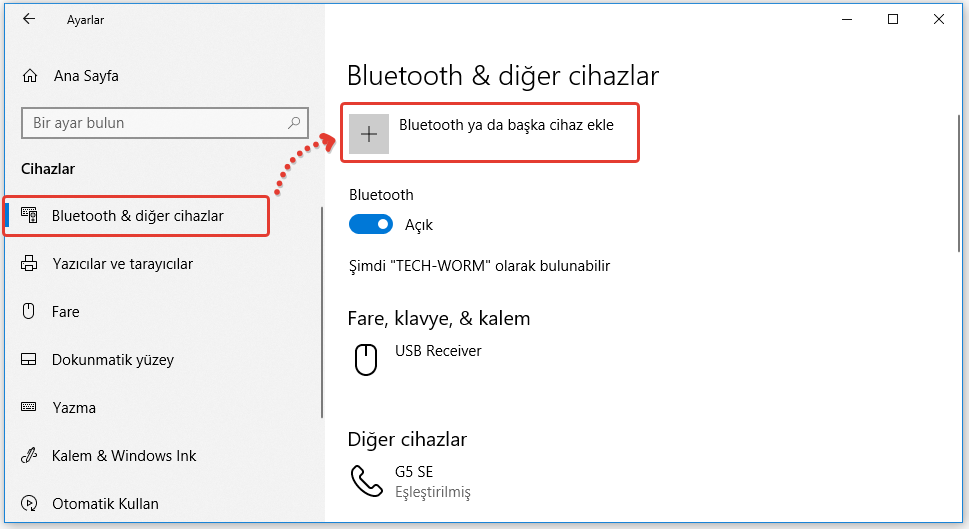This screenshot has height=529, width=969.
Task: Open Ana Sayfa home icon
Action: pyautogui.click(x=31, y=76)
